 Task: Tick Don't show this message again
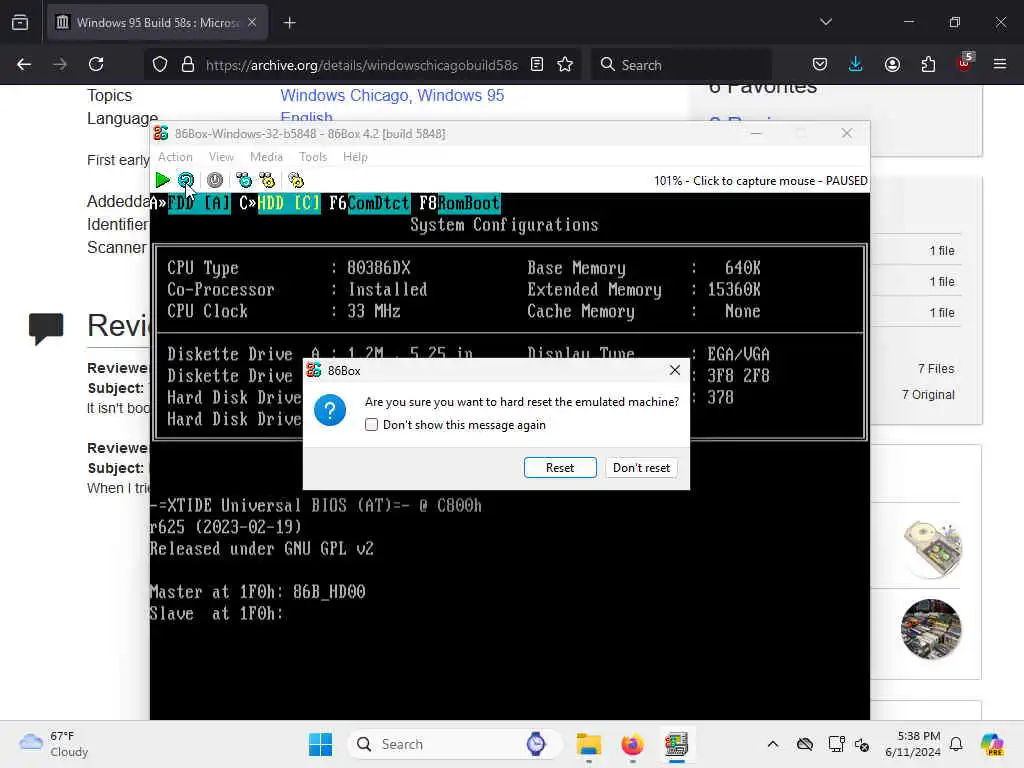click(372, 424)
